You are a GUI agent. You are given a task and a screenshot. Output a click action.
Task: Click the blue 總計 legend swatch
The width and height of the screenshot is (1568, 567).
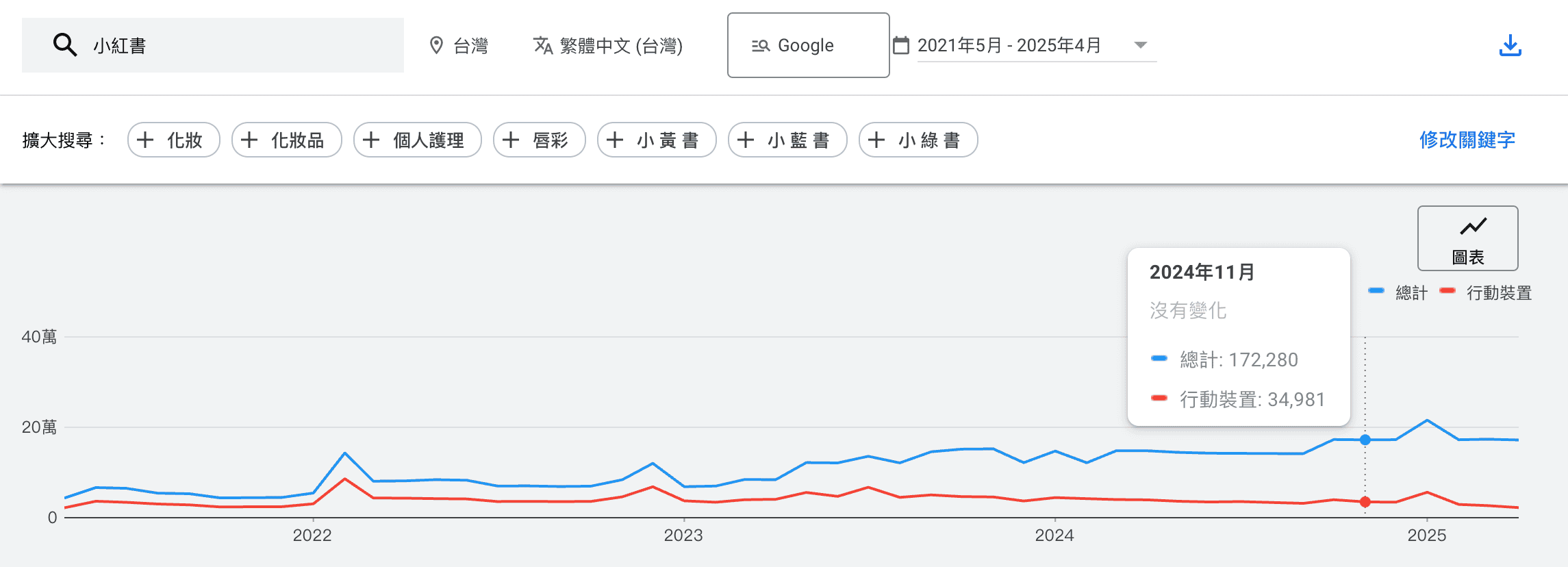(1376, 291)
